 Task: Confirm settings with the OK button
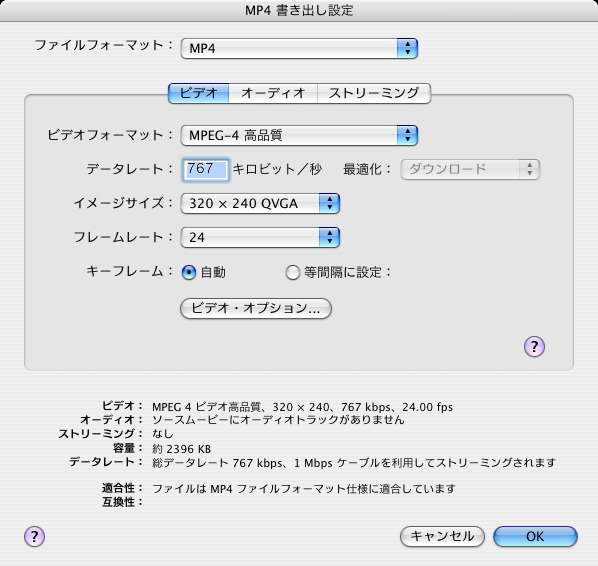(535, 537)
